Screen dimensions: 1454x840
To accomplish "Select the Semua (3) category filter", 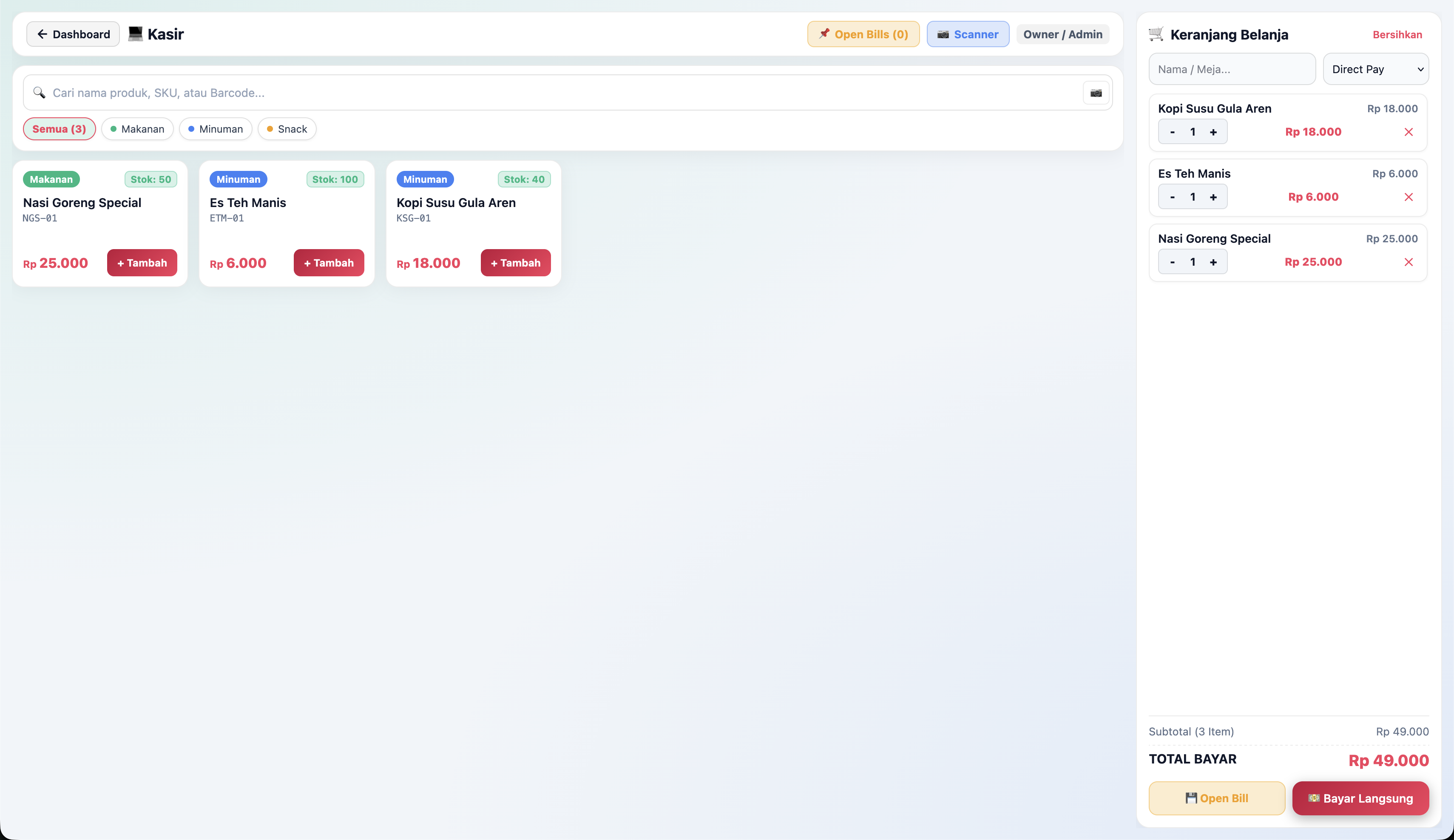I will coord(59,129).
